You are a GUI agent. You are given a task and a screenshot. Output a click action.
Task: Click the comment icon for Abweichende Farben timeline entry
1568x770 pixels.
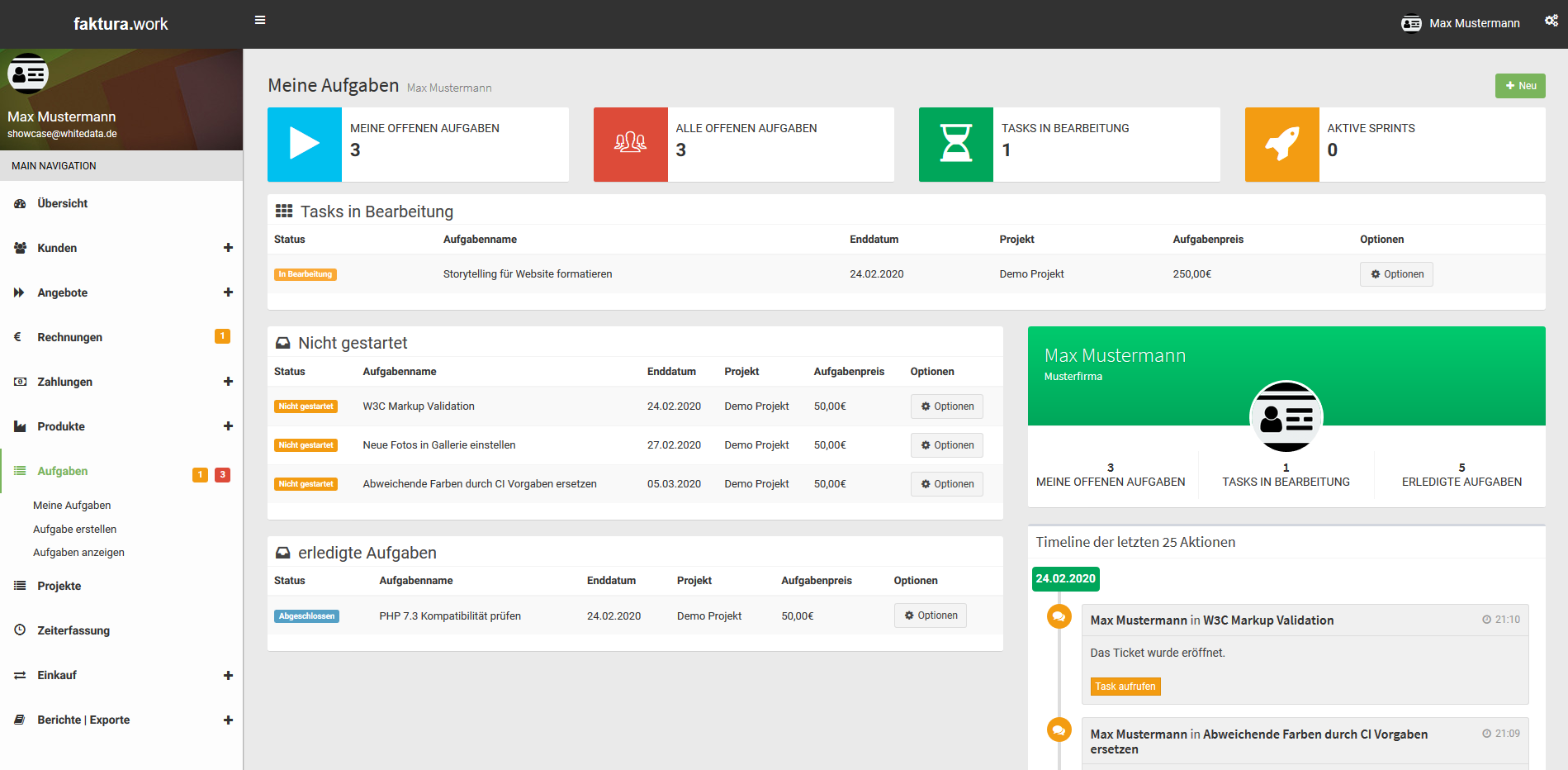pyautogui.click(x=1059, y=730)
